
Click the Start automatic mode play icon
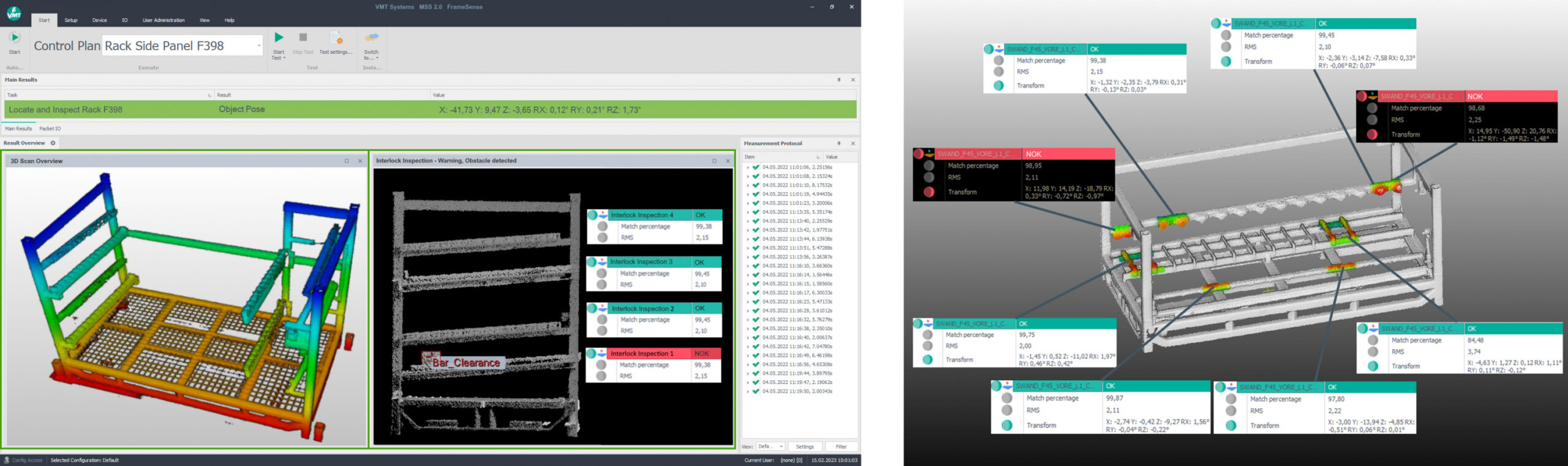coord(14,38)
